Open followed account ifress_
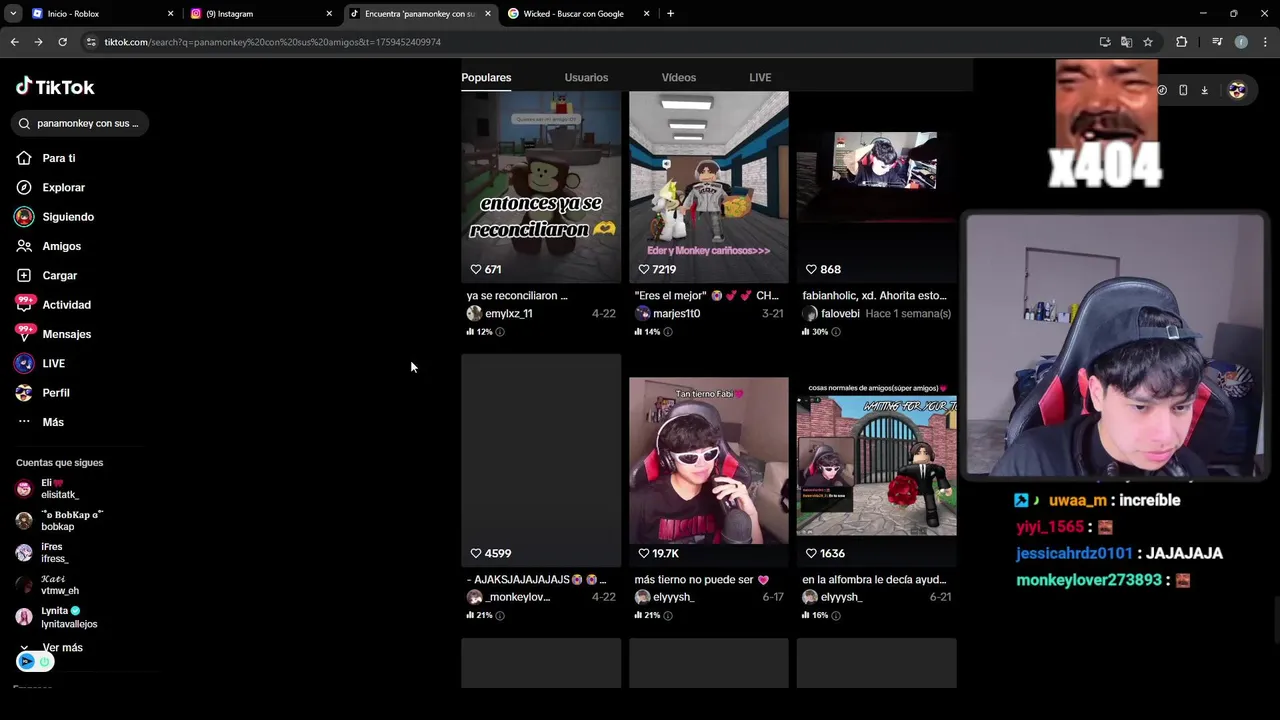This screenshot has width=1280, height=720. click(42, 553)
